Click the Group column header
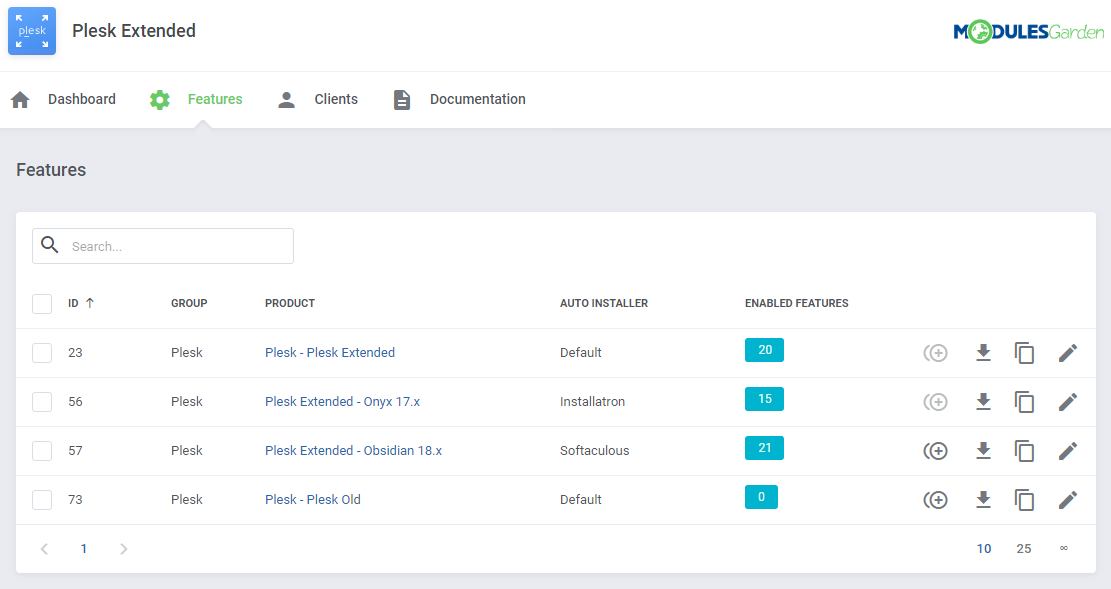 pos(189,303)
